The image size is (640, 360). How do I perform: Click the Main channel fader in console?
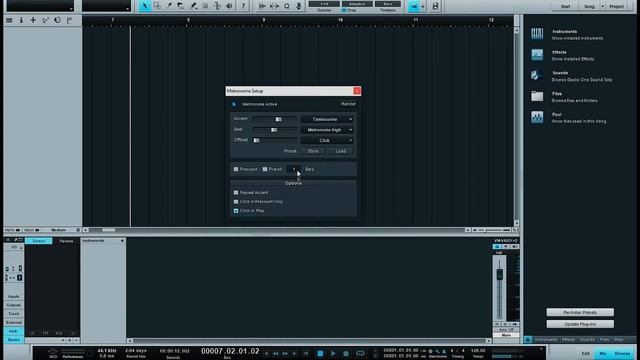(500, 274)
